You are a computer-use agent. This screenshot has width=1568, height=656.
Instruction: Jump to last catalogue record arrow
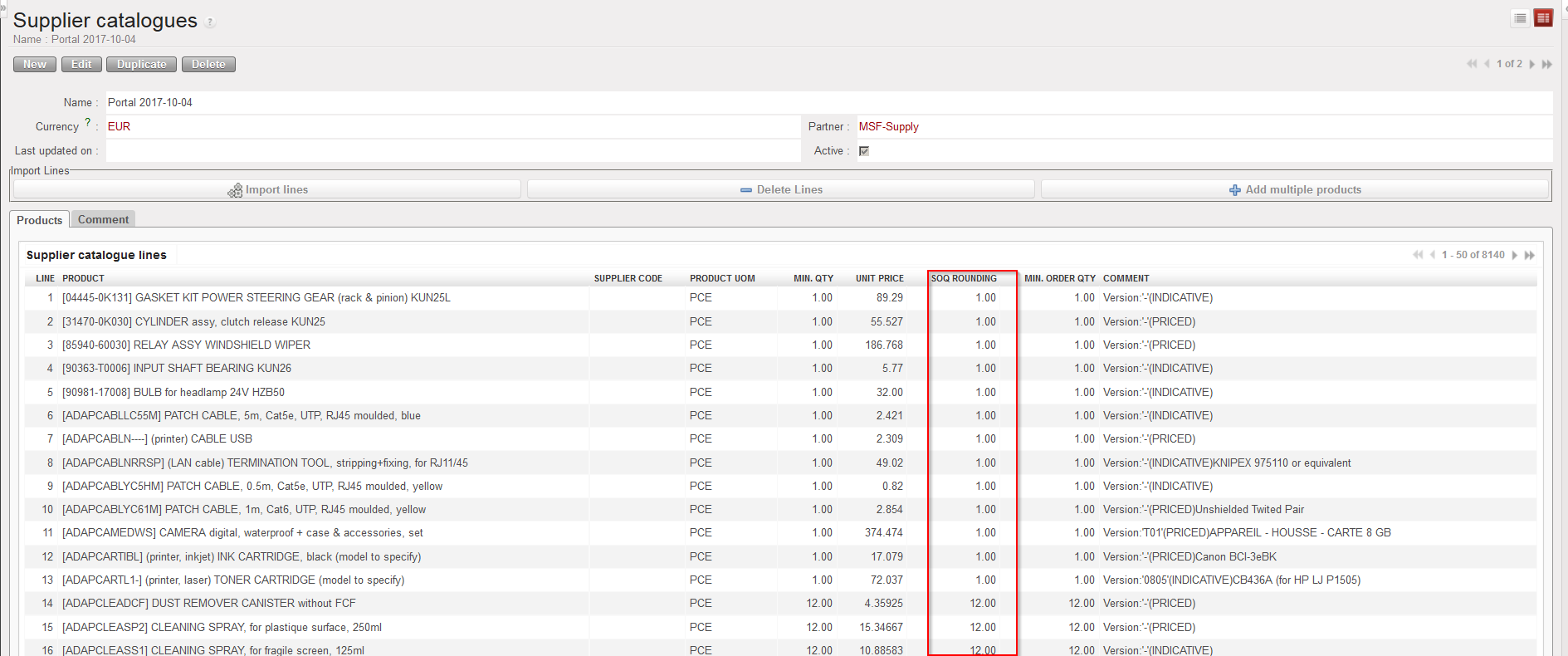(1547, 64)
